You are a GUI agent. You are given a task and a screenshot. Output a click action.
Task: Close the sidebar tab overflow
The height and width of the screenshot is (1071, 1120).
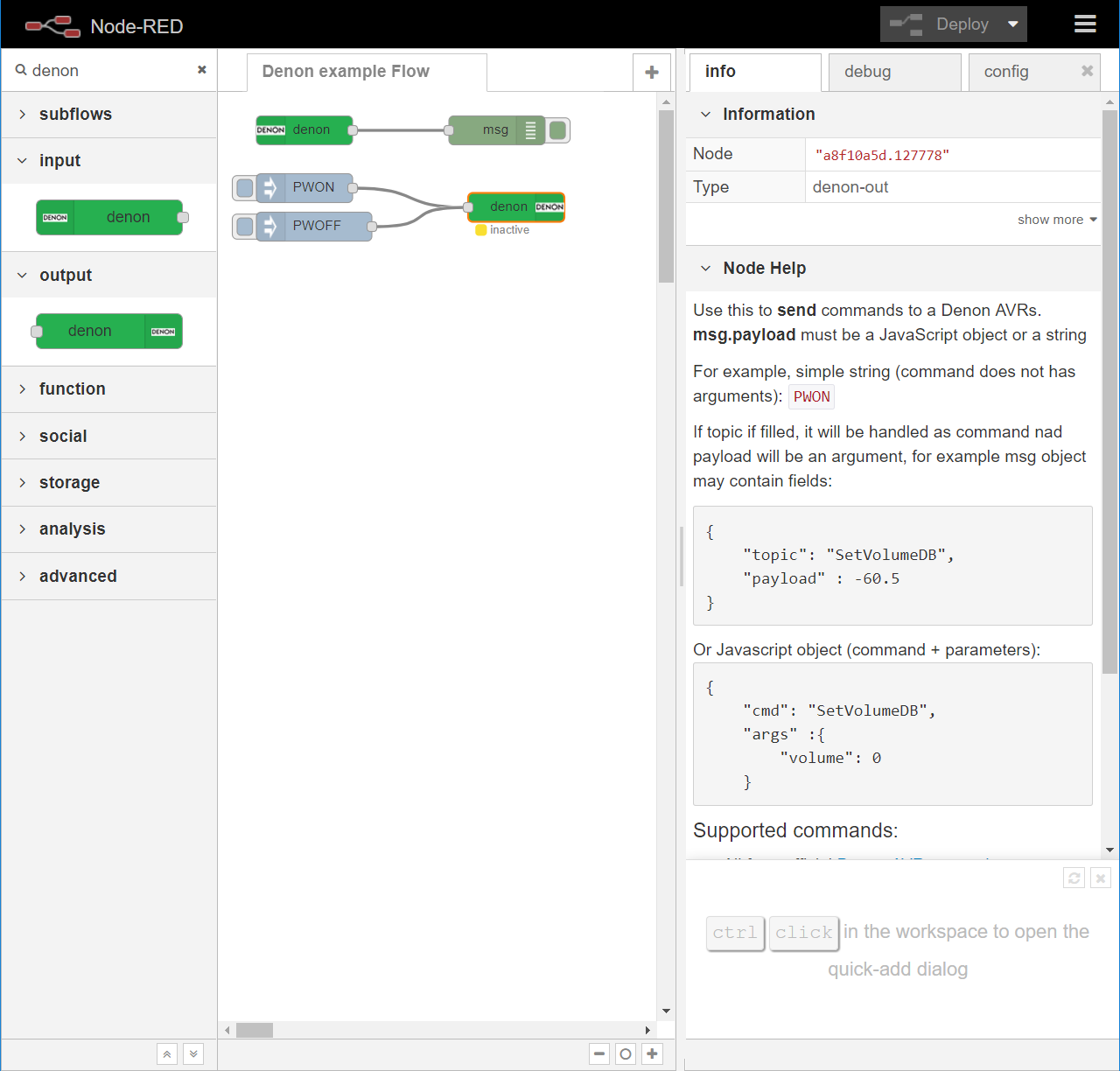(1087, 71)
